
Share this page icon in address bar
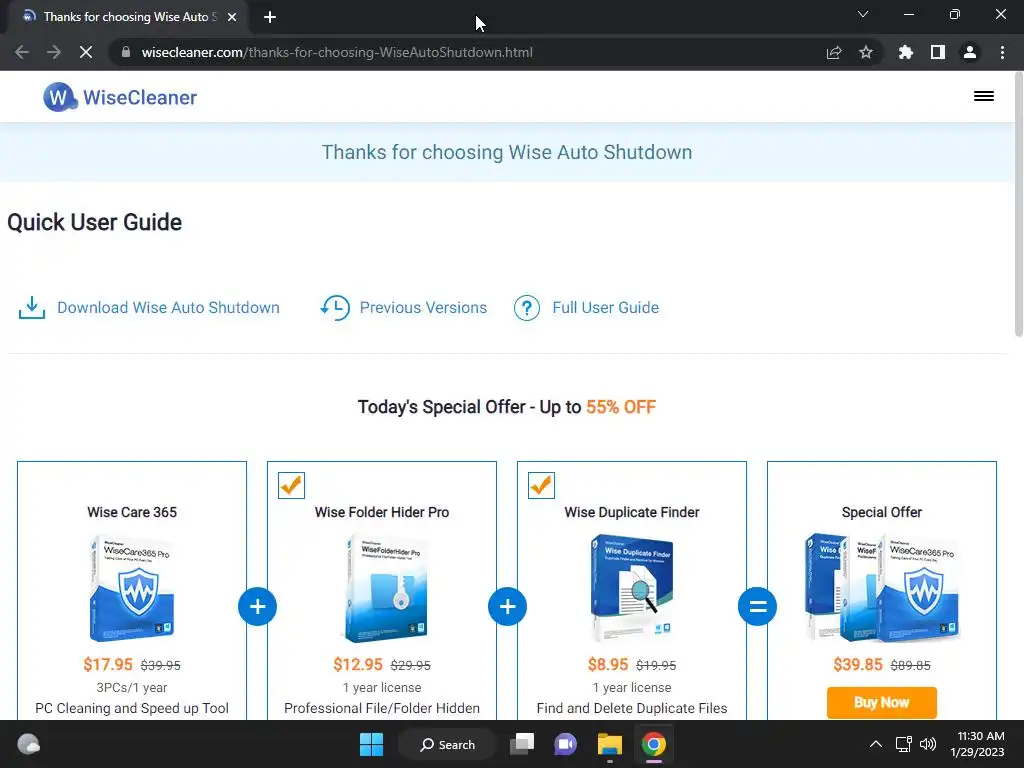click(x=834, y=52)
